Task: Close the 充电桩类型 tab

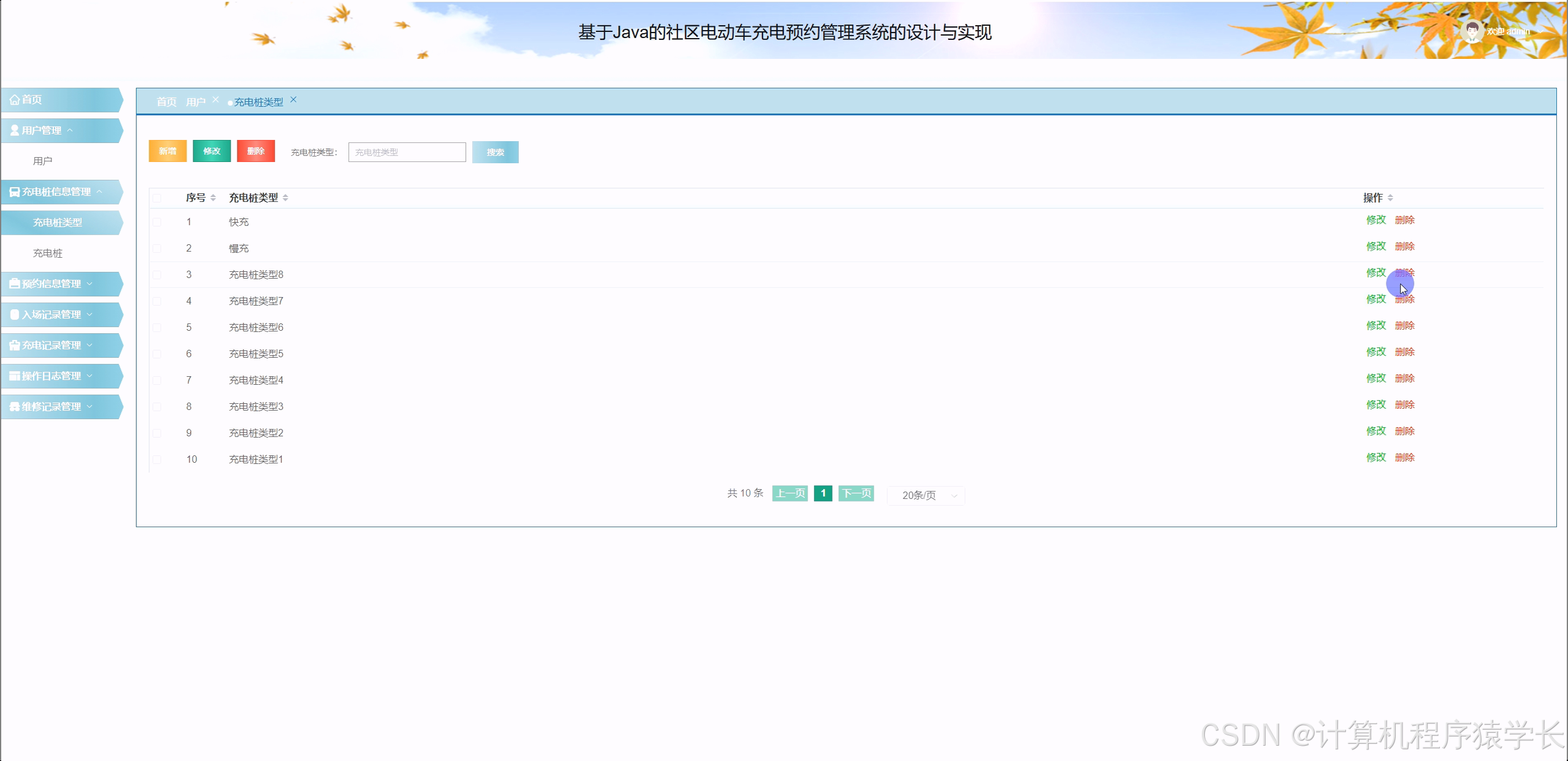Action: point(293,99)
